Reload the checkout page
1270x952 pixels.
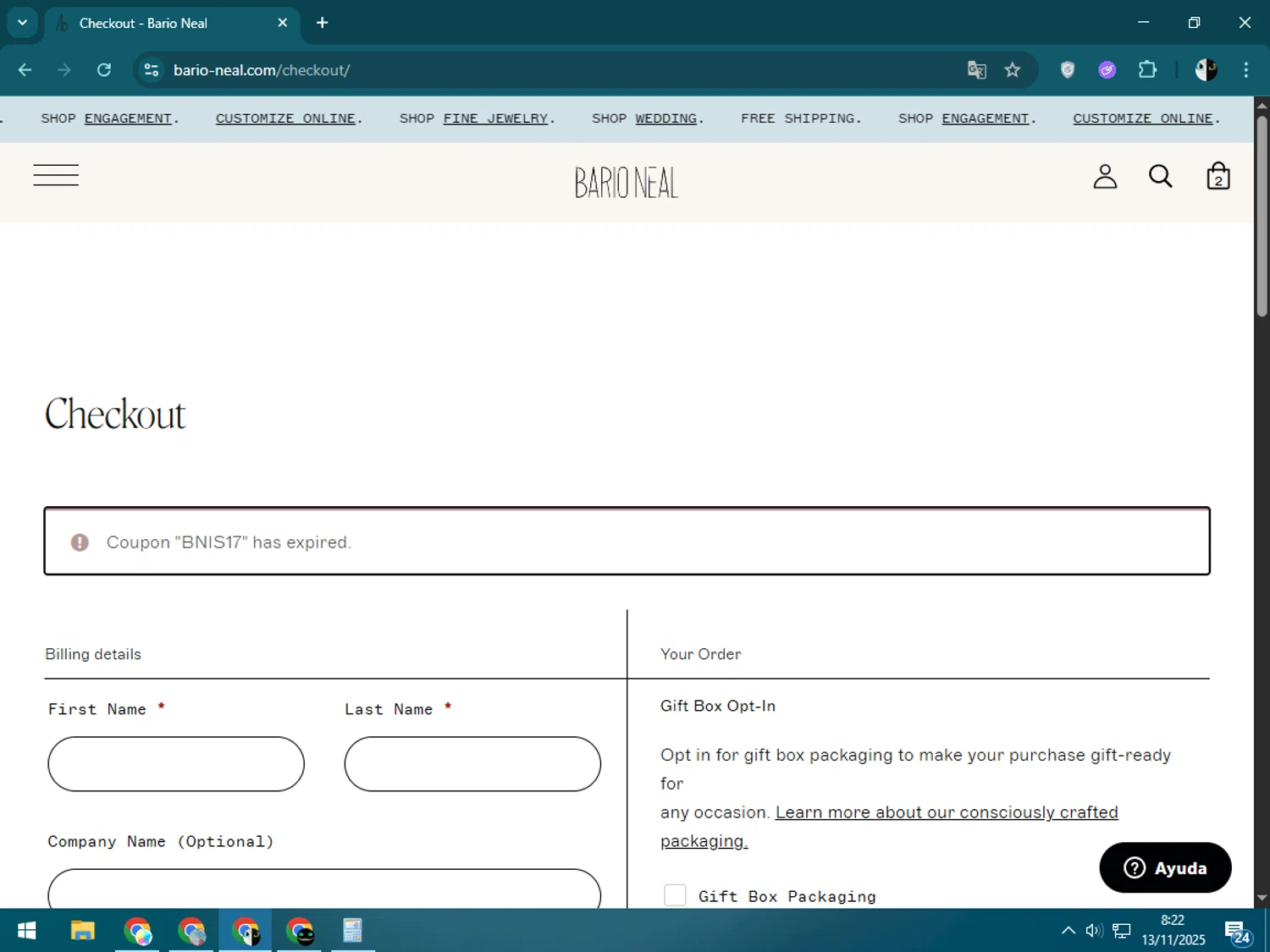pyautogui.click(x=104, y=70)
